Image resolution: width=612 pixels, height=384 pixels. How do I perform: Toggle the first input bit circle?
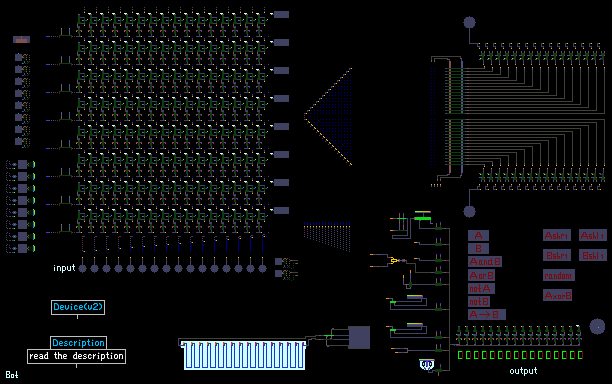coord(82,268)
